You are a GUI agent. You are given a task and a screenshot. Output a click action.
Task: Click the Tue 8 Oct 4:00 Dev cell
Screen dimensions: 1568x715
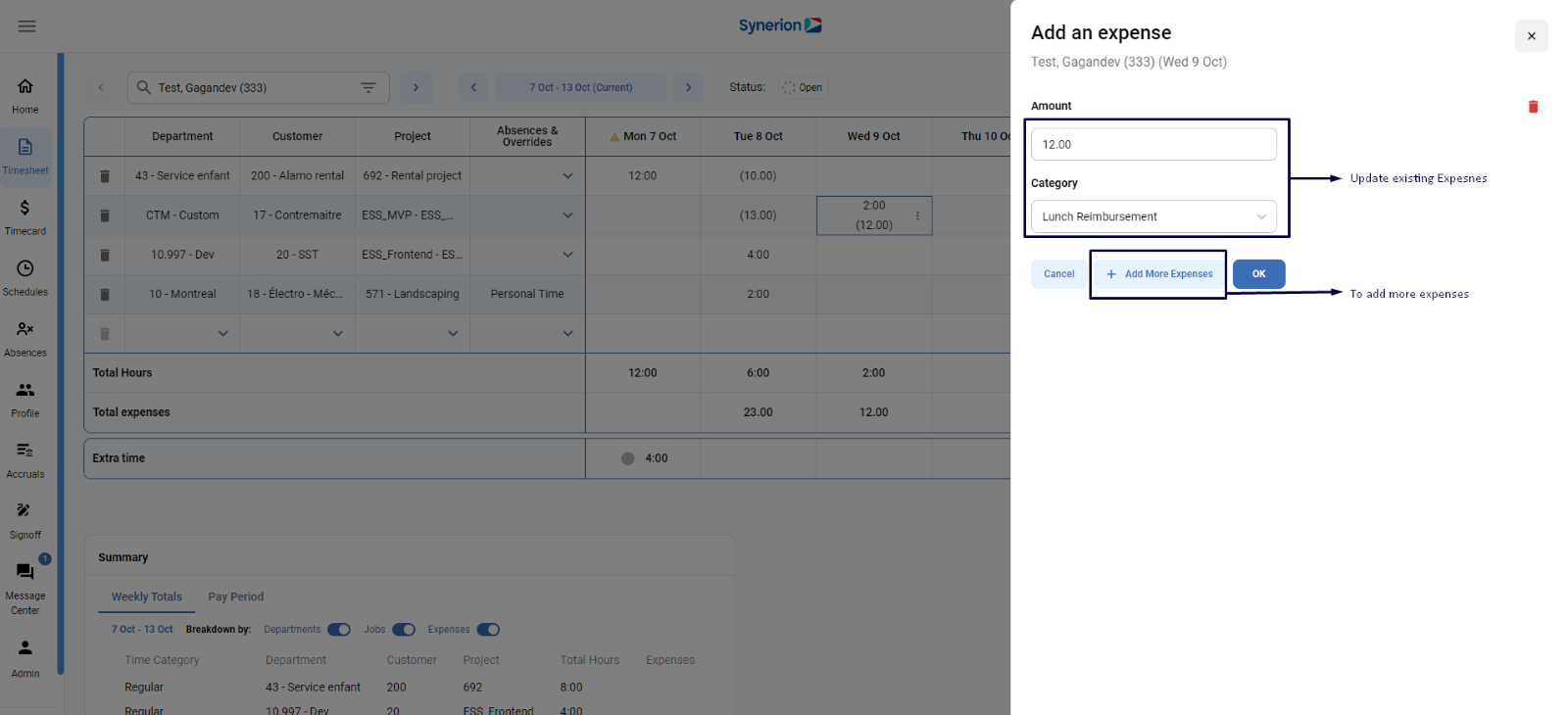[758, 255]
